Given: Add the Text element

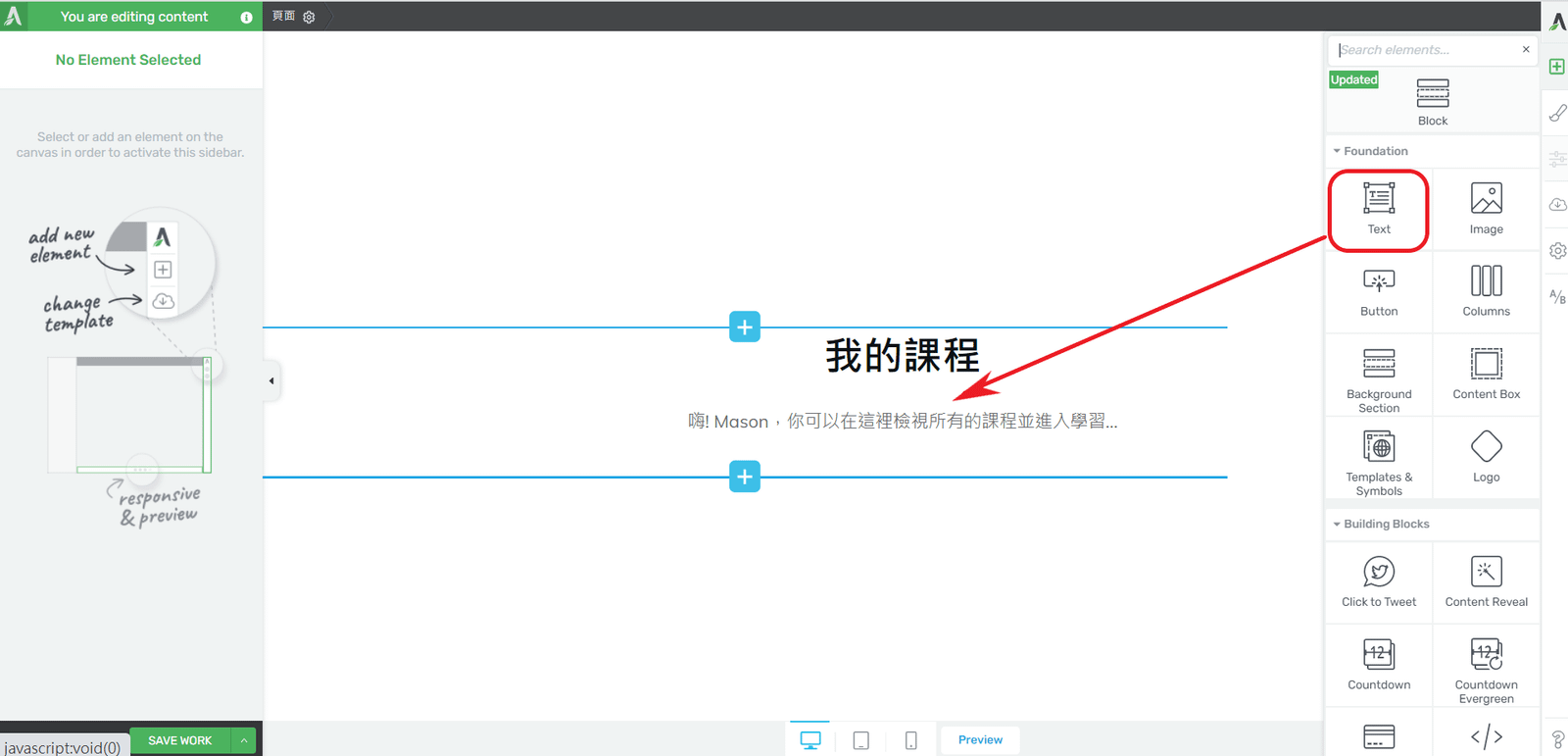Looking at the screenshot, I should coord(1379,210).
